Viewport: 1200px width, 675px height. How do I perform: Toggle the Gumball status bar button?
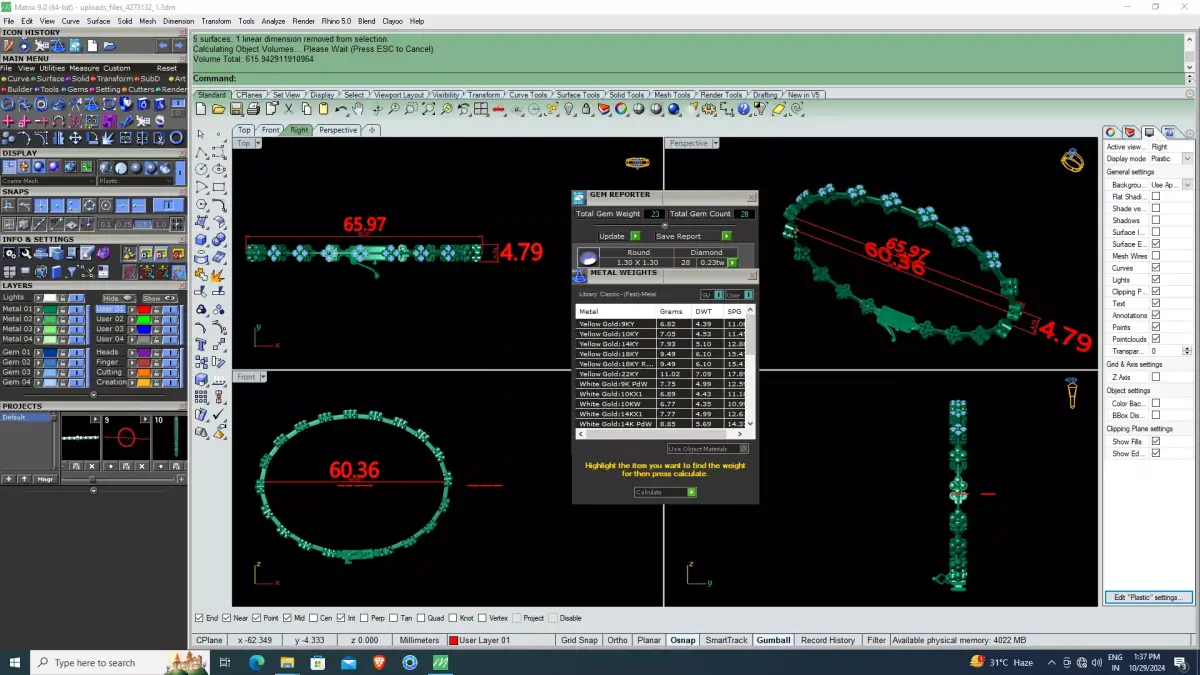[x=773, y=640]
